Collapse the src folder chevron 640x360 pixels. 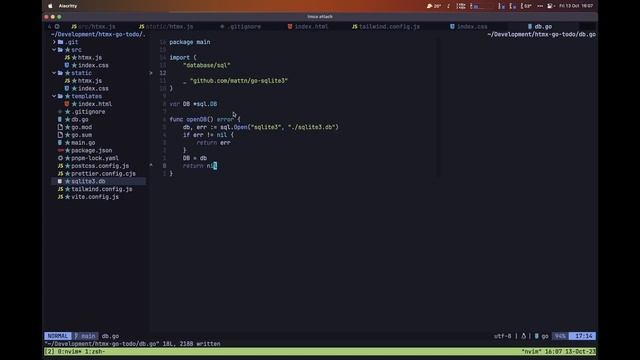coord(54,50)
